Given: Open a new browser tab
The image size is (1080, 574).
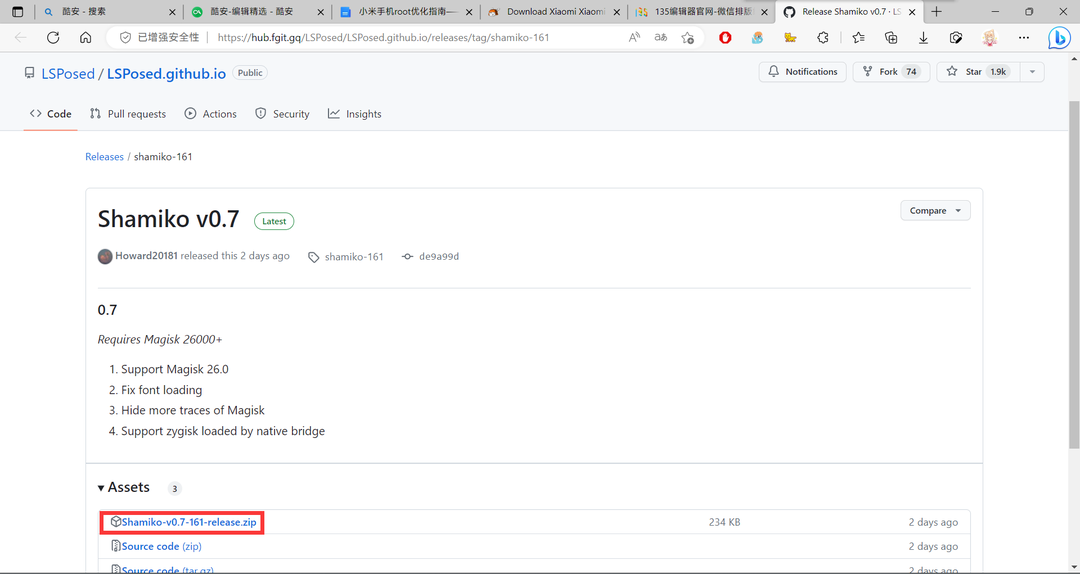Looking at the screenshot, I should [x=936, y=12].
